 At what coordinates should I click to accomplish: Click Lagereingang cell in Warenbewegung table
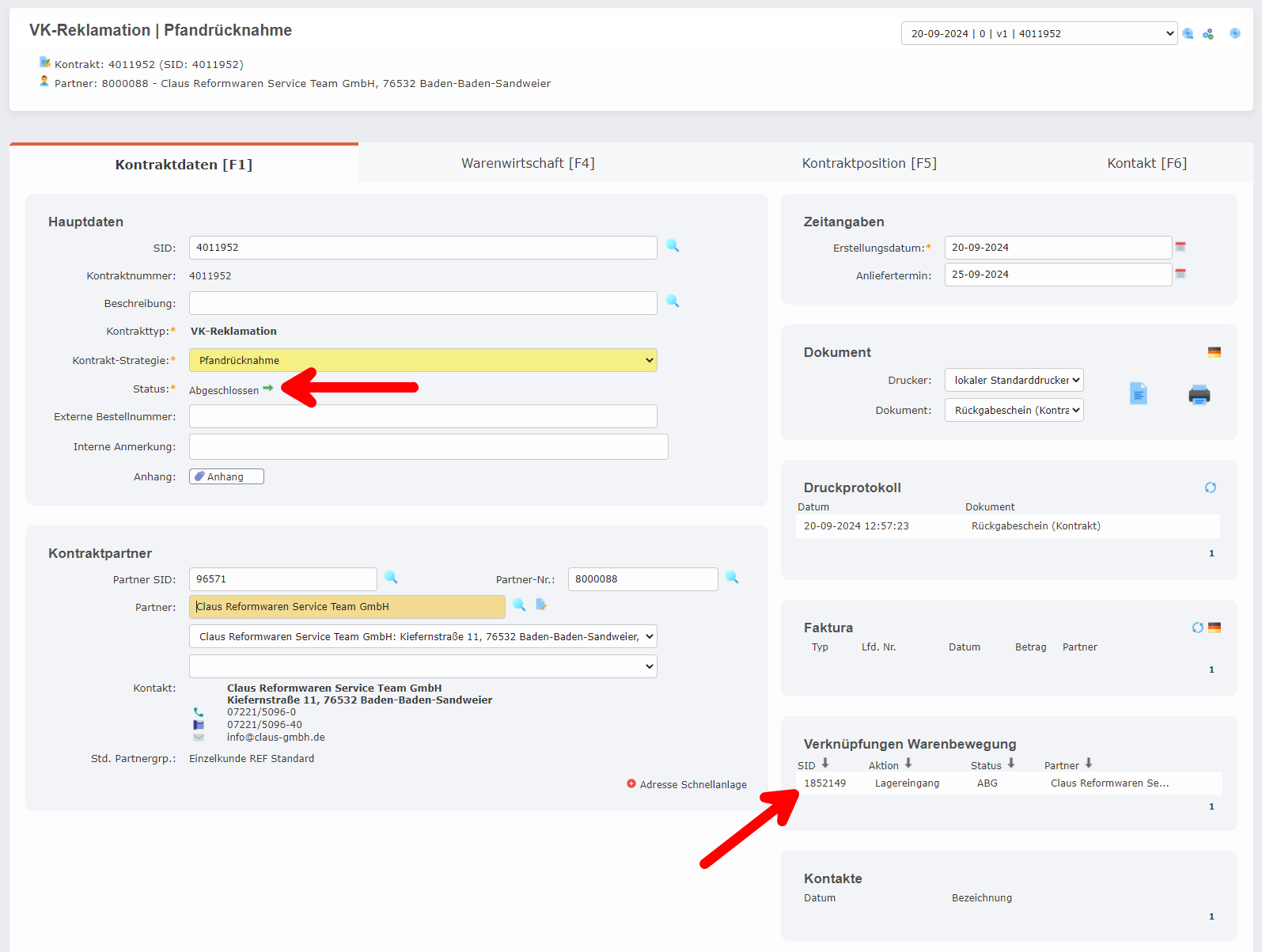coord(907,783)
